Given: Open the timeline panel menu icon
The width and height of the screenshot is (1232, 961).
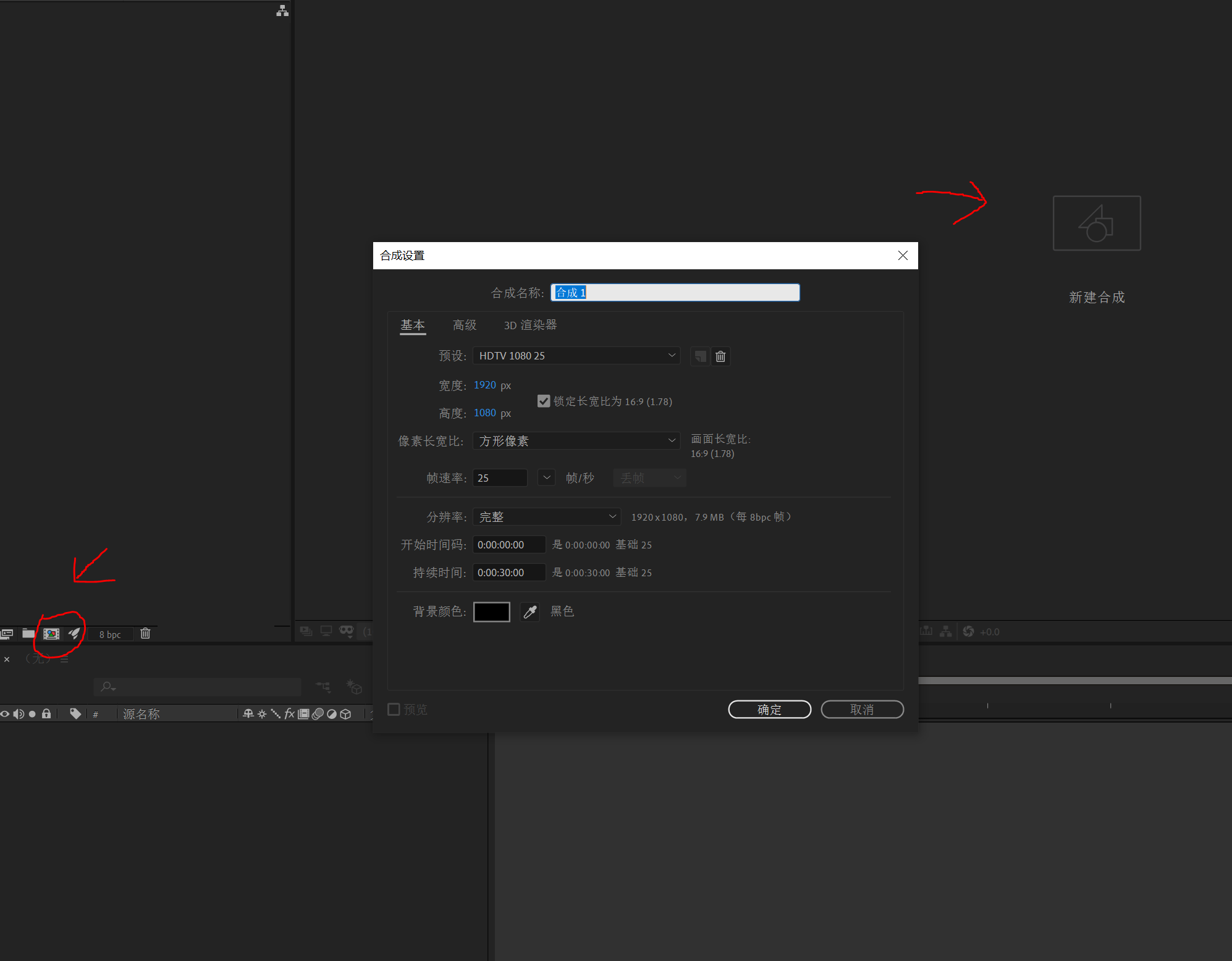Looking at the screenshot, I should click(64, 660).
